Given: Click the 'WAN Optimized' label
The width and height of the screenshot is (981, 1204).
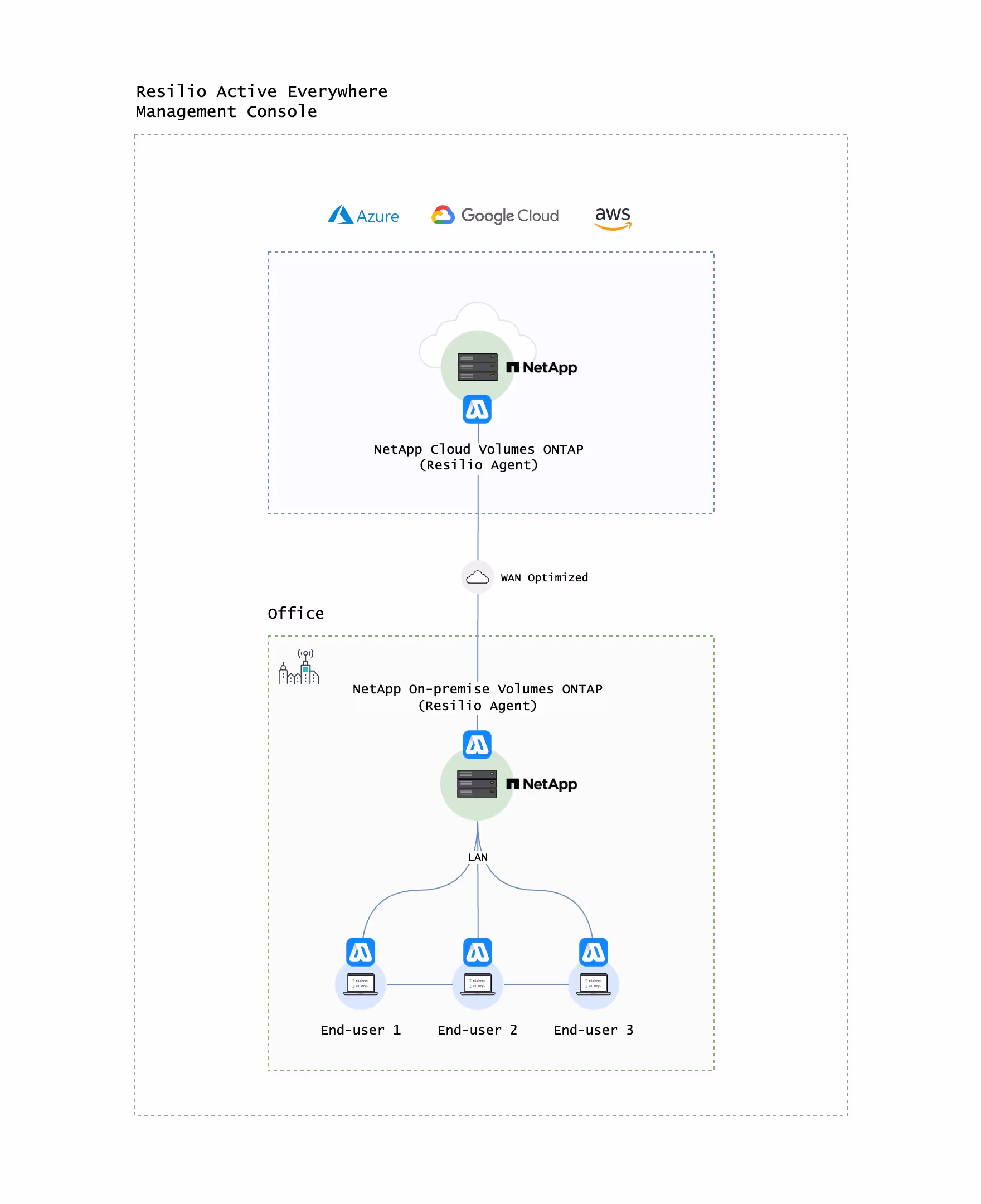Looking at the screenshot, I should (x=544, y=577).
